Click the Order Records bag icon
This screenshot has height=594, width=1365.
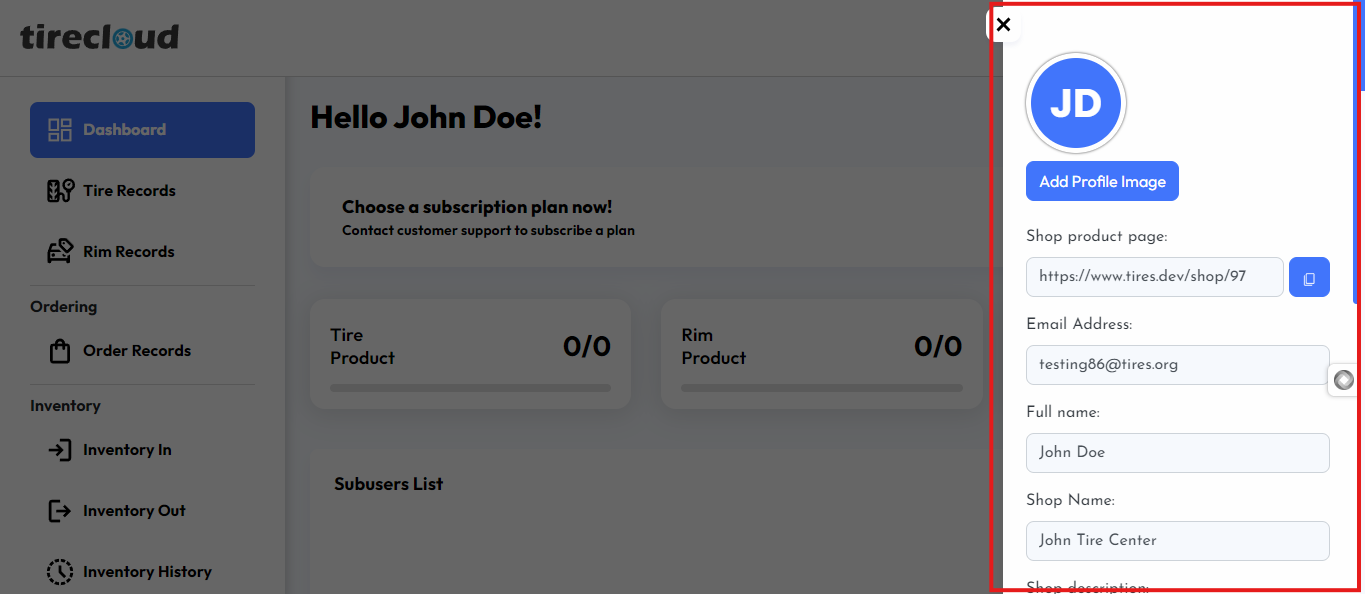(x=60, y=351)
